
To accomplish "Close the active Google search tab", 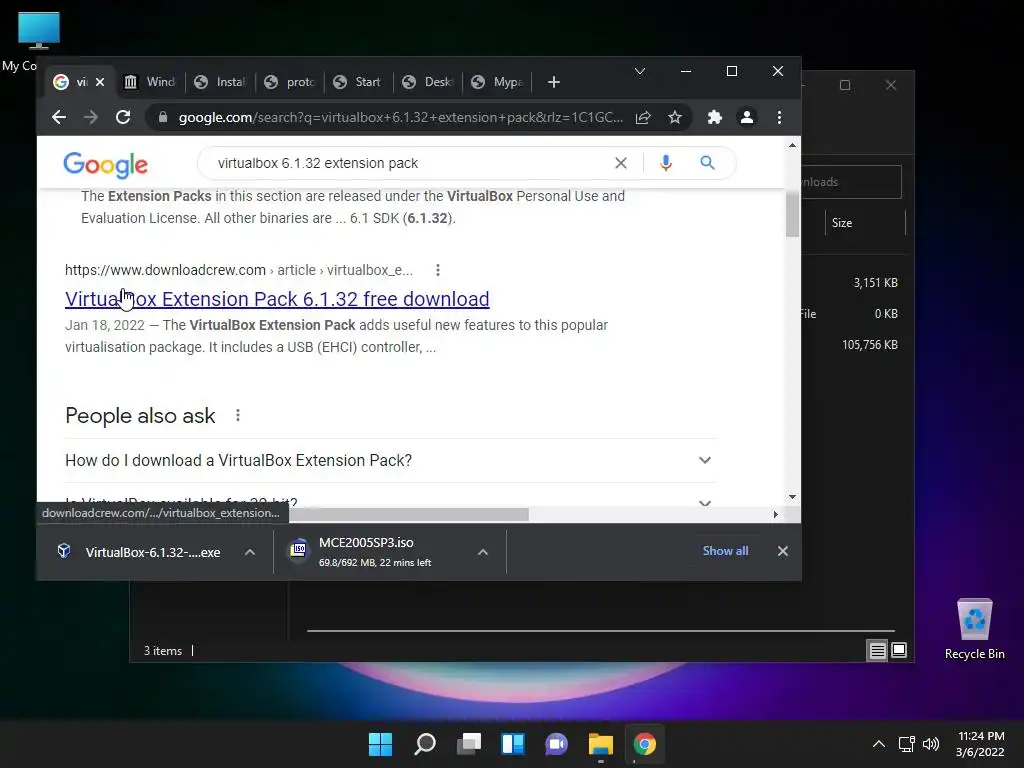I will click(x=100, y=82).
